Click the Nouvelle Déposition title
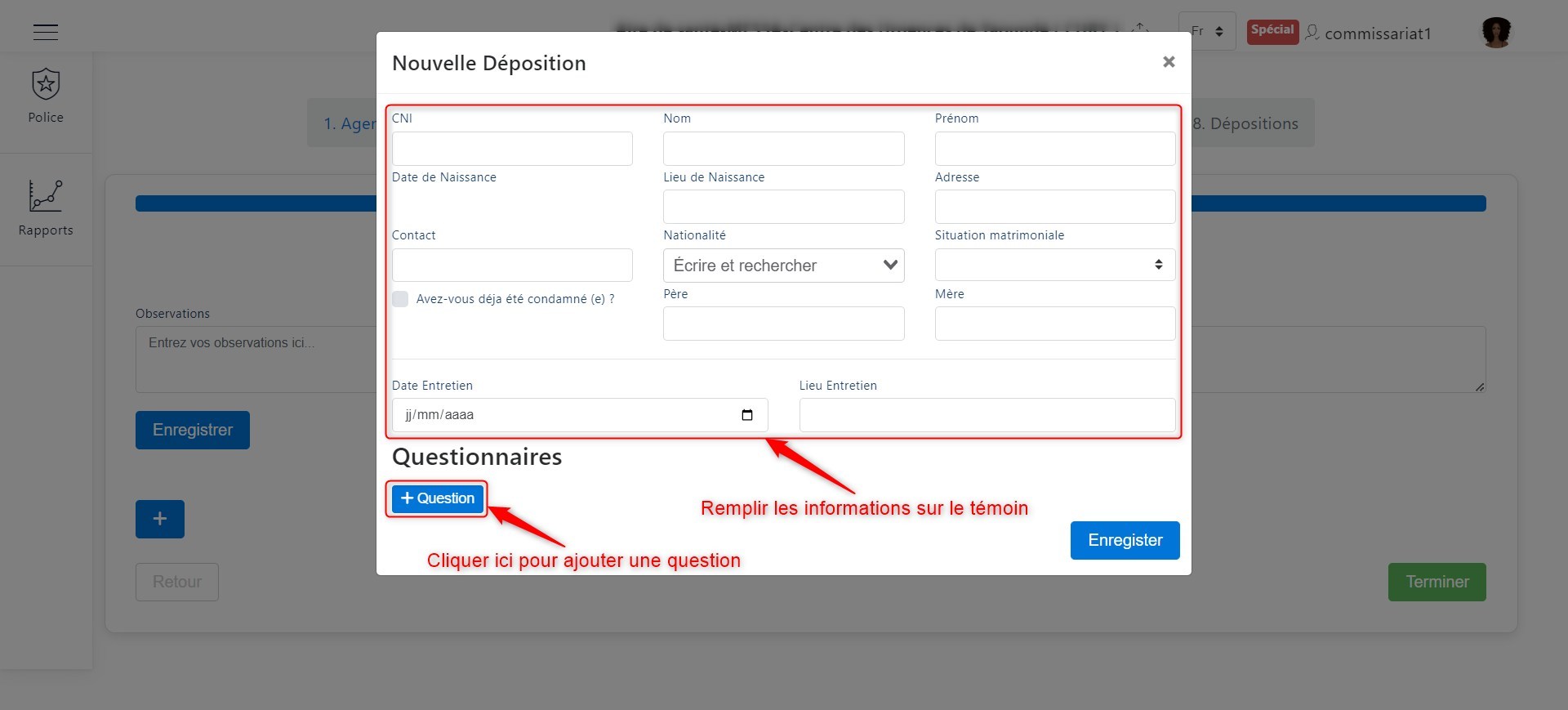Screen dimensions: 1568x710 point(489,63)
